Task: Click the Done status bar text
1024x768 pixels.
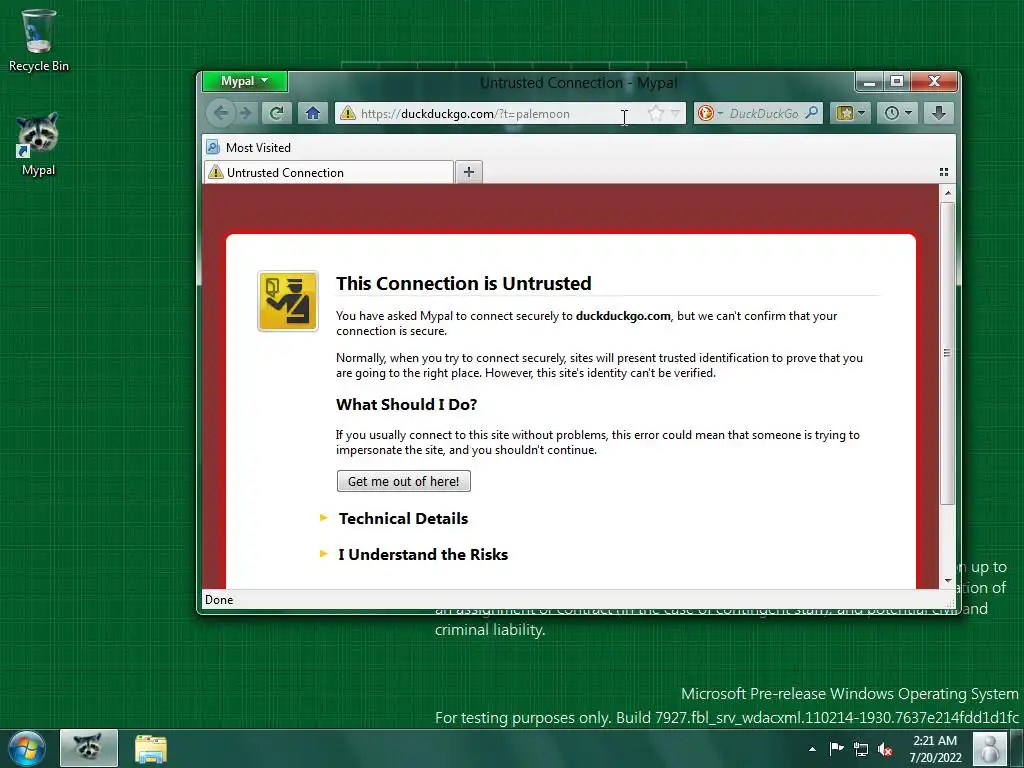Action: [219, 600]
